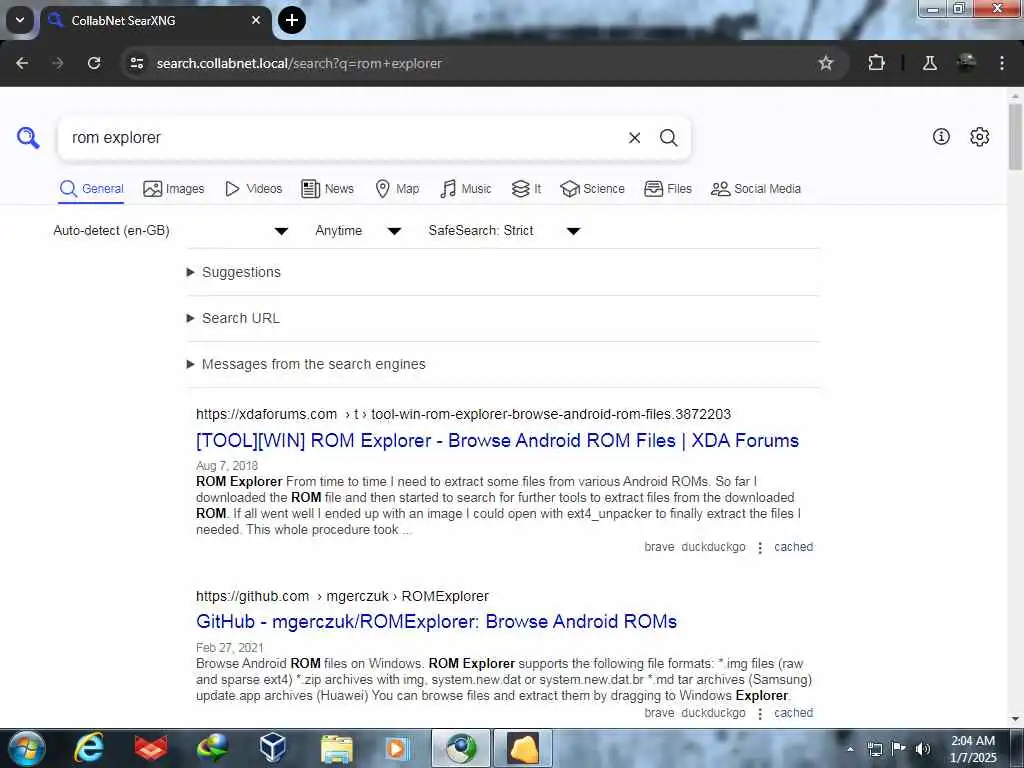Bookmark this page with star
1024x768 pixels.
point(826,63)
